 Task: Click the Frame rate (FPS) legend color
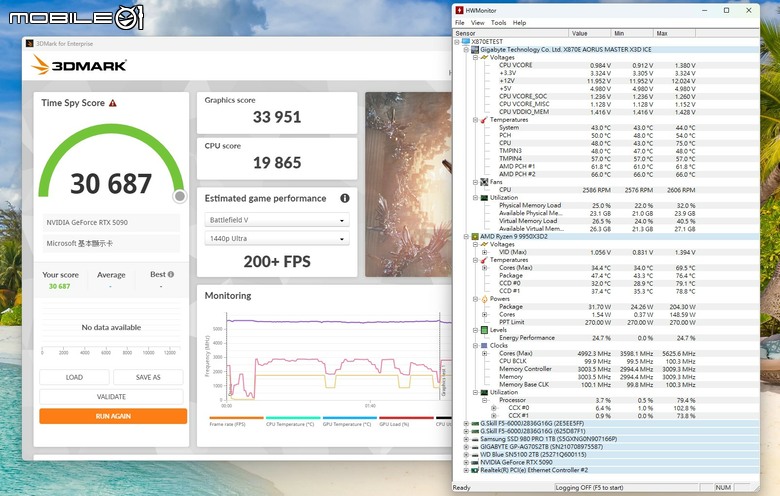pyautogui.click(x=236, y=418)
